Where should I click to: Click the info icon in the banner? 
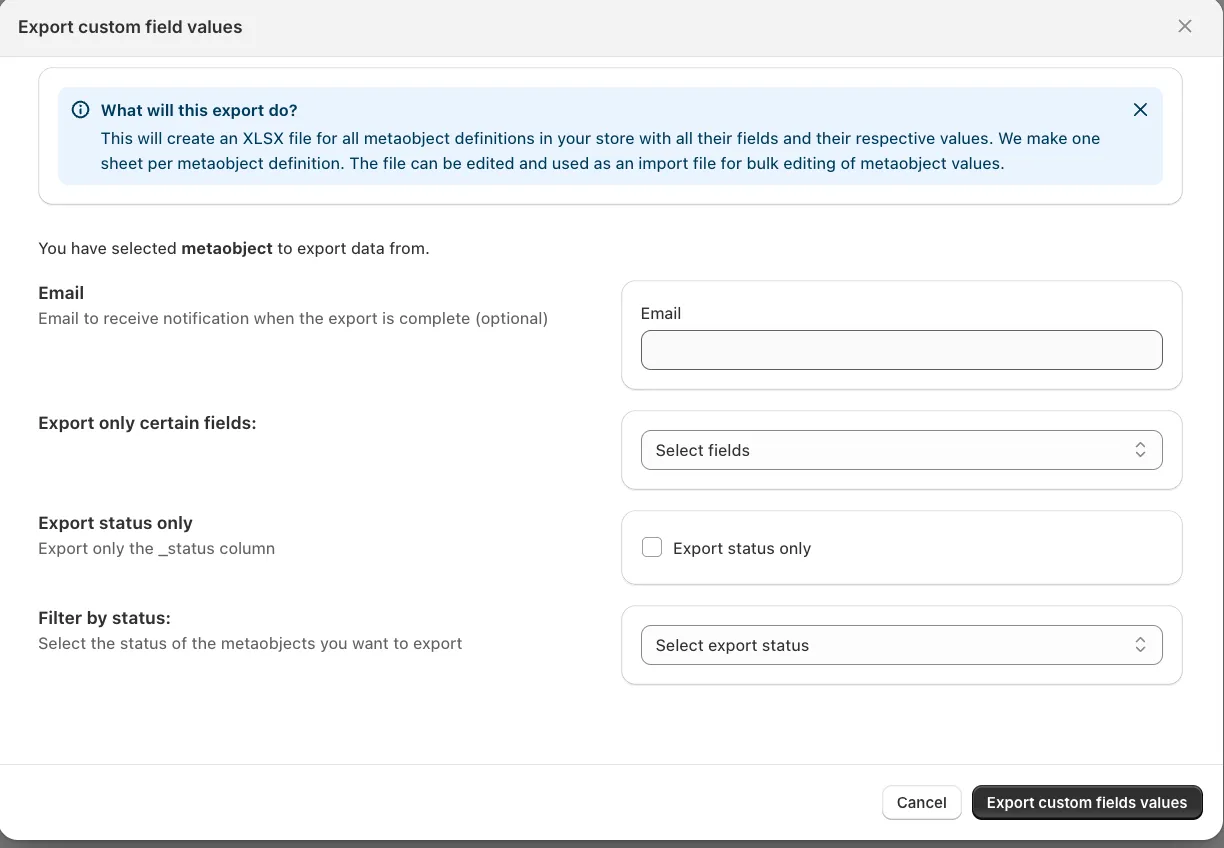81,110
